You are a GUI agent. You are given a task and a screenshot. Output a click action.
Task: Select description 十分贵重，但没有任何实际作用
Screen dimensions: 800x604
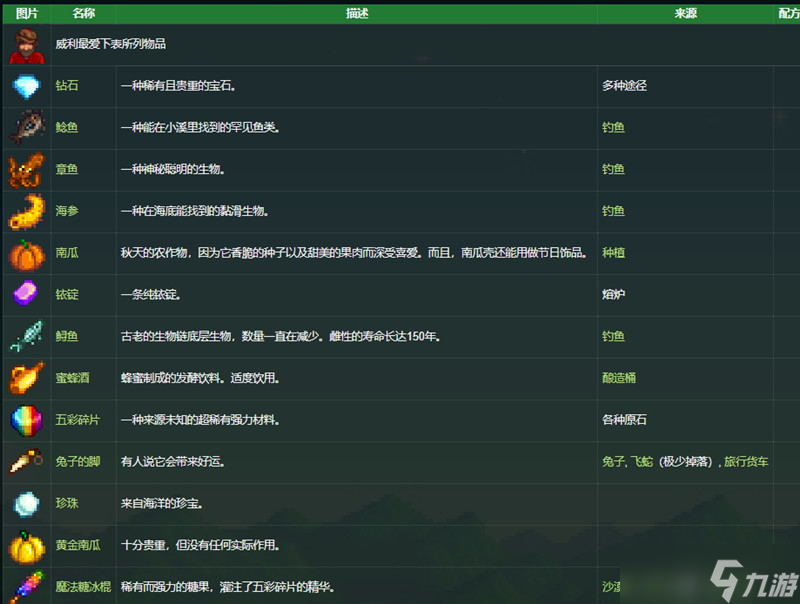(x=200, y=545)
